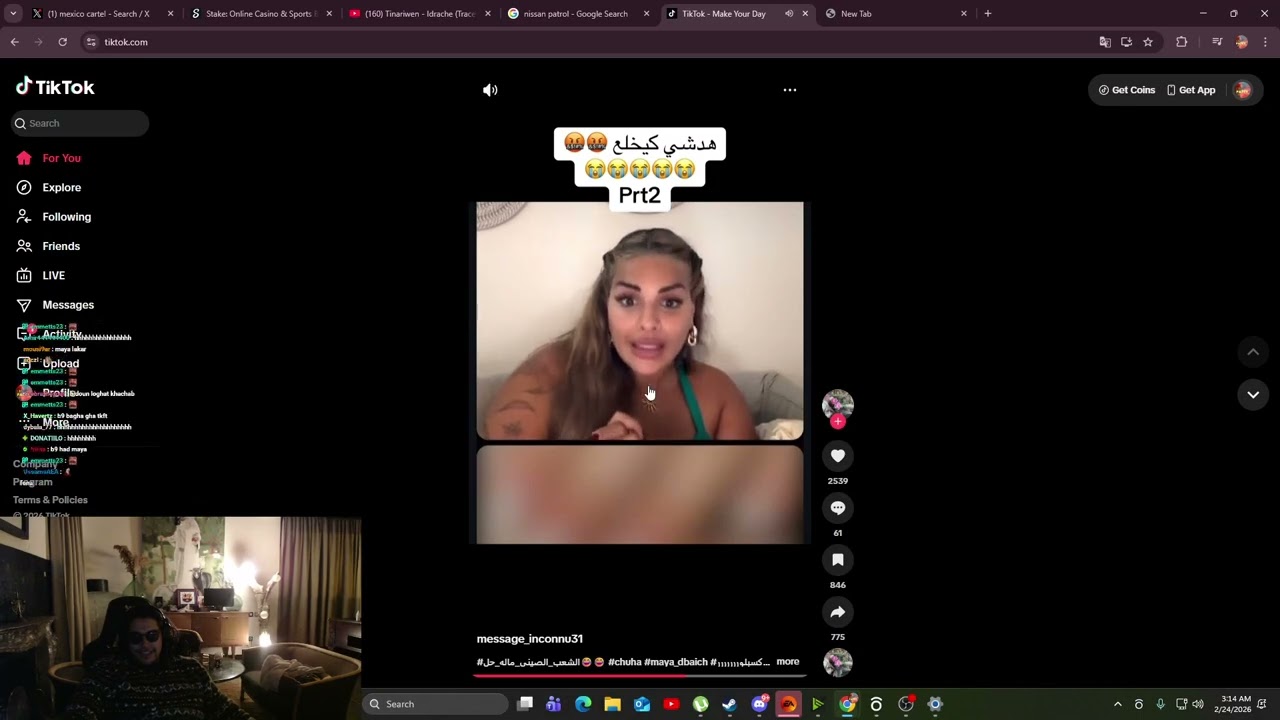Open the browser extensions puzzle icon

click(1182, 42)
